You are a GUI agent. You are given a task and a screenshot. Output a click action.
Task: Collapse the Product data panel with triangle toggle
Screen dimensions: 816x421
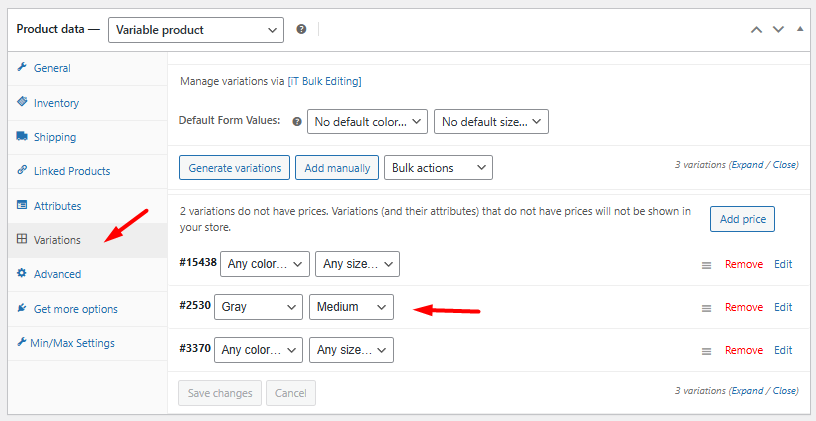pos(799,30)
